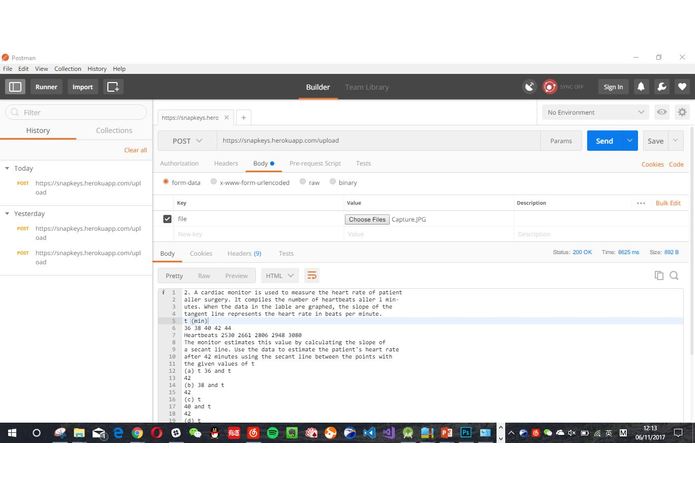This screenshot has height=494, width=695.
Task: Click the heart icon in header
Action: coord(682,87)
